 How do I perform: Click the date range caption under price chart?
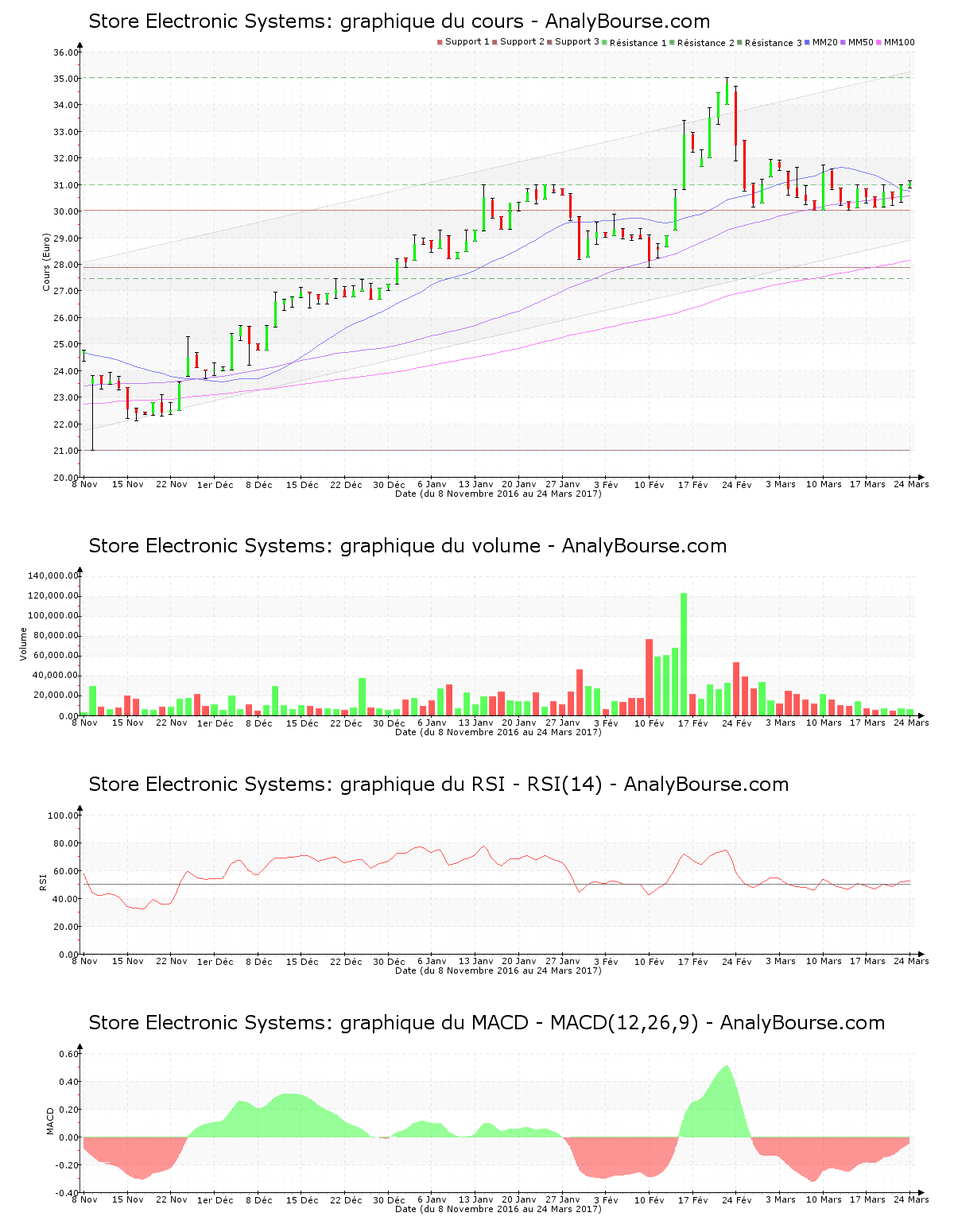tap(498, 494)
